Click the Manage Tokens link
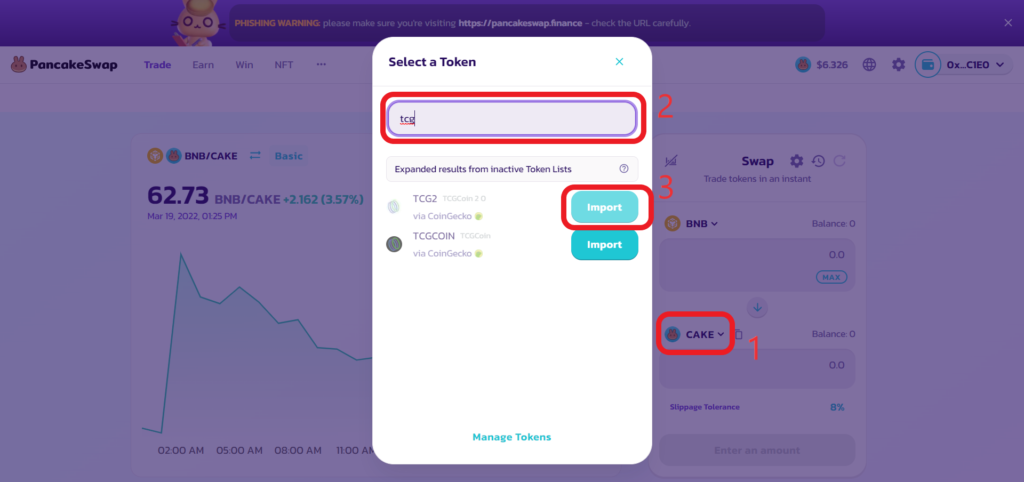The height and width of the screenshot is (482, 1024). [x=512, y=437]
